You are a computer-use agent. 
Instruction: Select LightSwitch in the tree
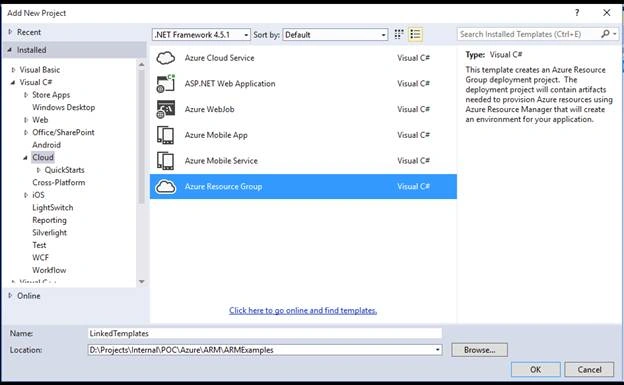click(x=53, y=207)
